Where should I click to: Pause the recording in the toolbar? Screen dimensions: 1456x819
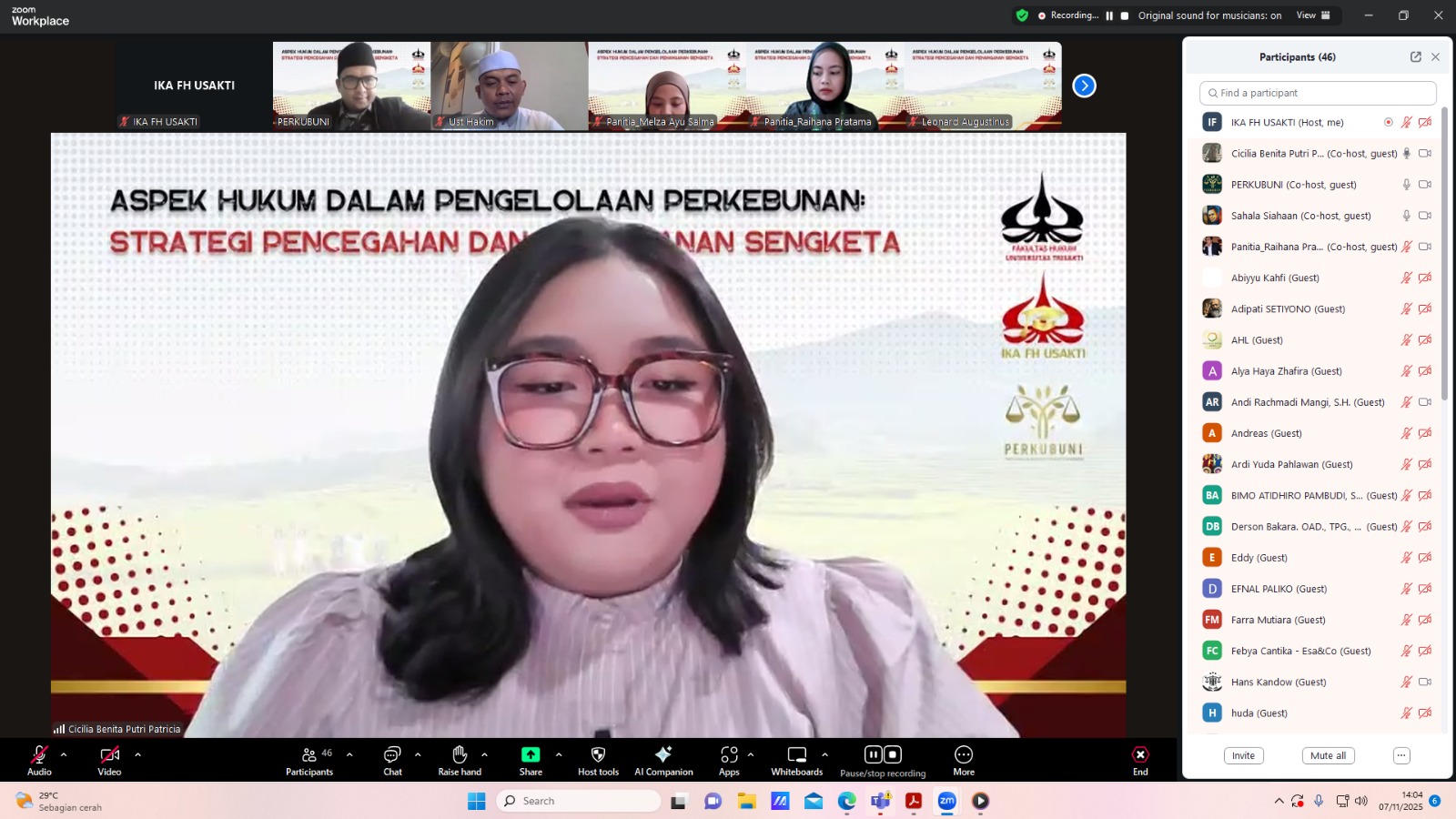873,754
